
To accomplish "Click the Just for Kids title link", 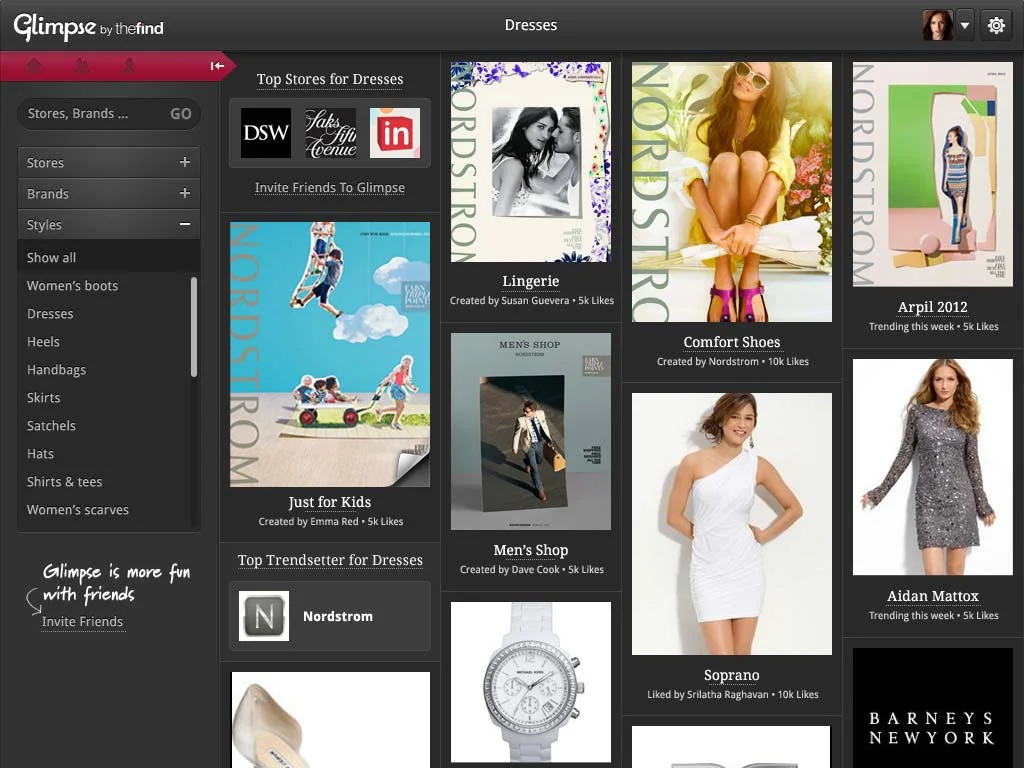I will [x=330, y=502].
